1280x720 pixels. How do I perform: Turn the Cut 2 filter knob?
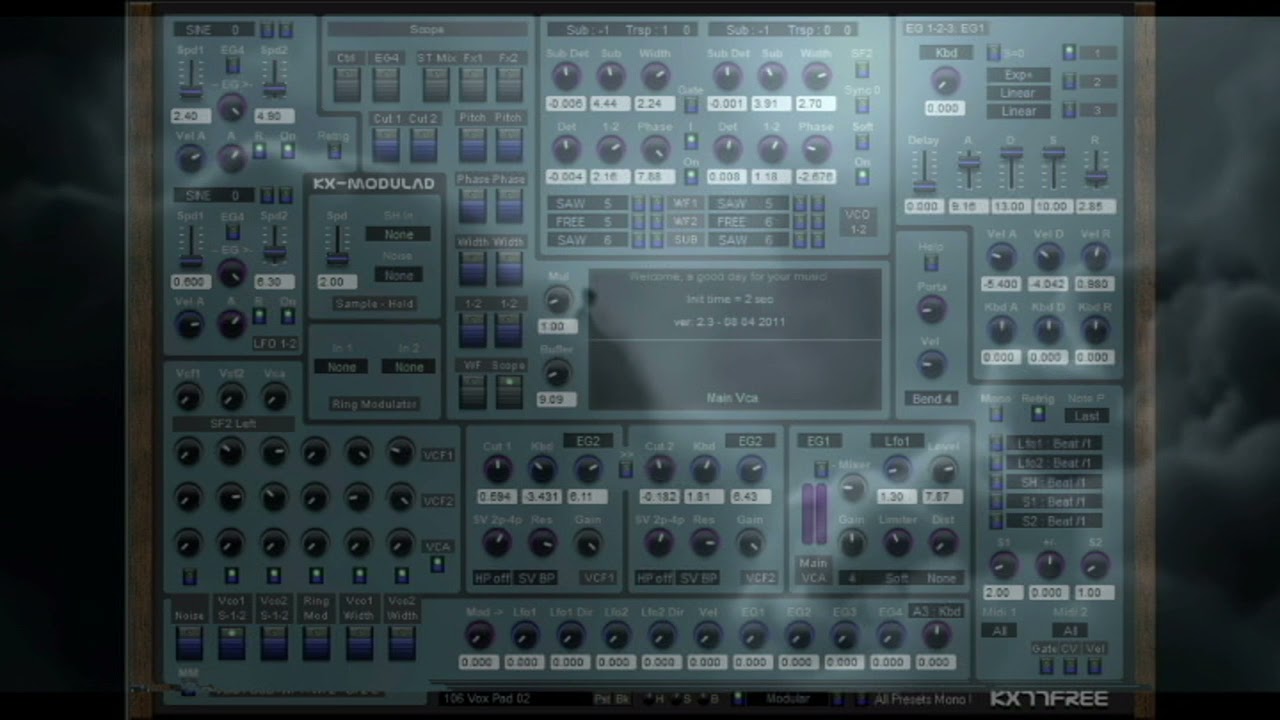[x=659, y=469]
